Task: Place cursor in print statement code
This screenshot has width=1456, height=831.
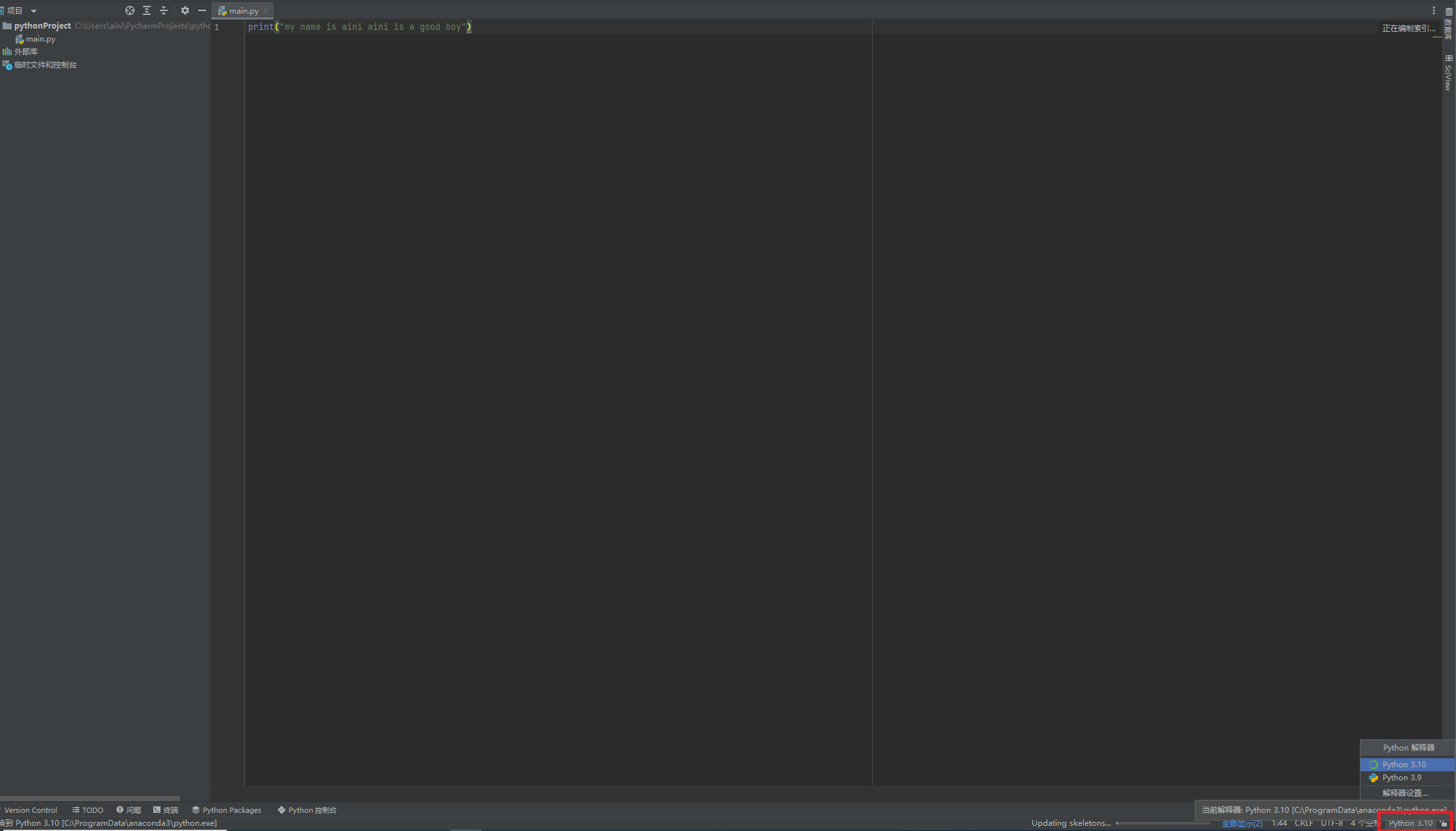Action: coord(359,27)
